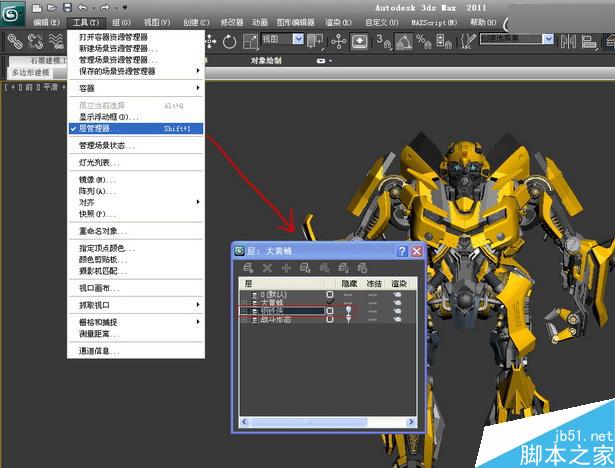
Task: Toggle Keyboard Shortcut Override icon
Action: 360,41
